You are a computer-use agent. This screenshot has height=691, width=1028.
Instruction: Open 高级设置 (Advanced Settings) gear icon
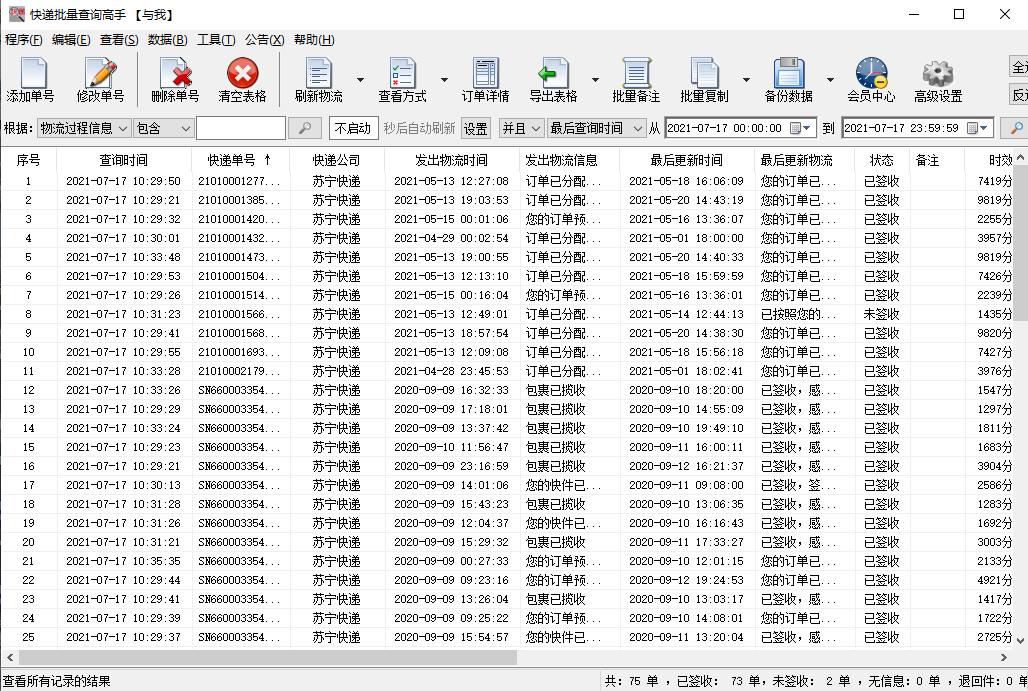pos(937,78)
